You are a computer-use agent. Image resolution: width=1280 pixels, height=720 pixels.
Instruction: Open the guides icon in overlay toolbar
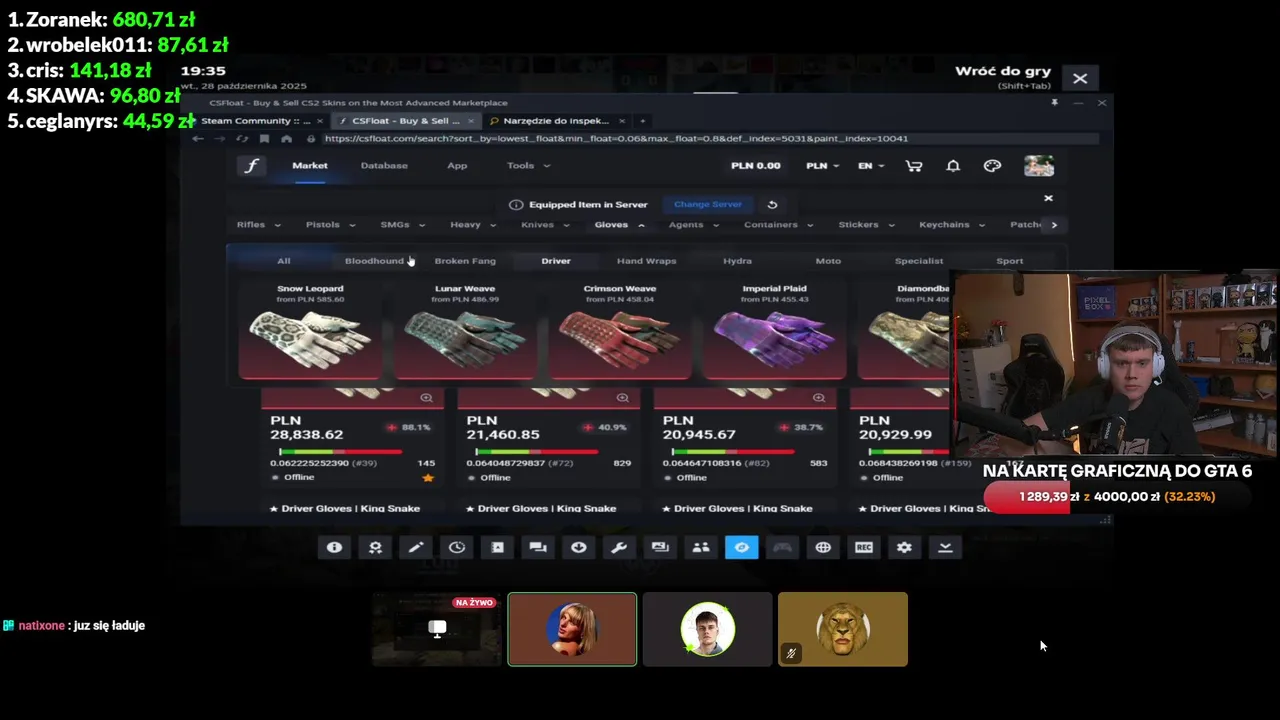click(x=497, y=547)
